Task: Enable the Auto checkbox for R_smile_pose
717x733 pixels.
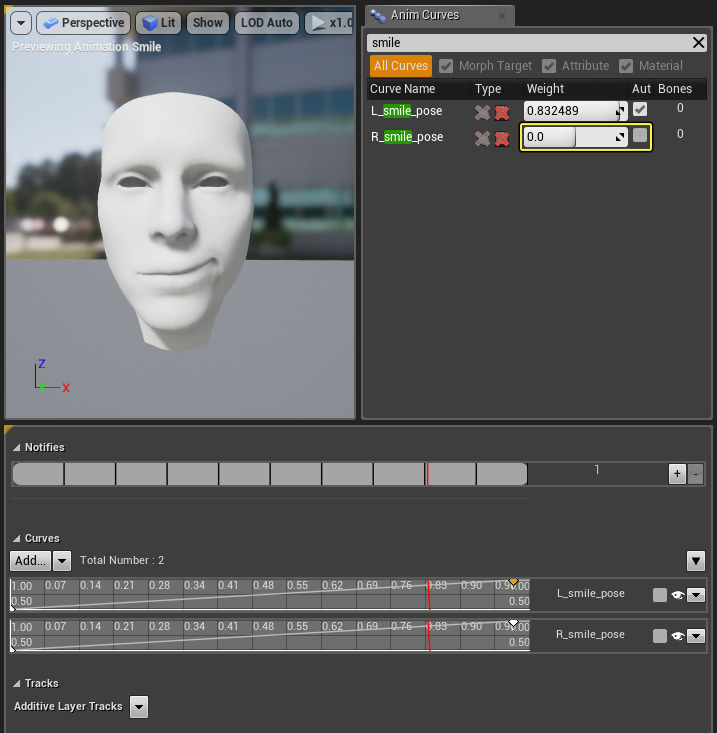Action: point(640,135)
